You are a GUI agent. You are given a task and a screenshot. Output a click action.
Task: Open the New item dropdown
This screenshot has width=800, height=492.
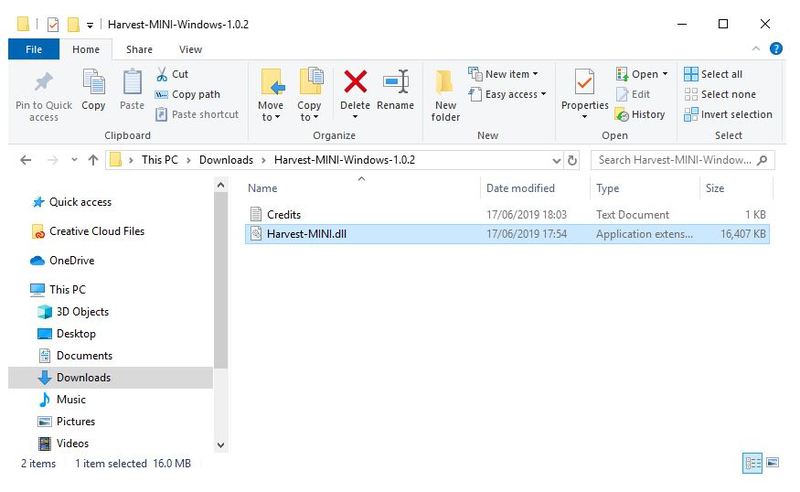(x=503, y=74)
